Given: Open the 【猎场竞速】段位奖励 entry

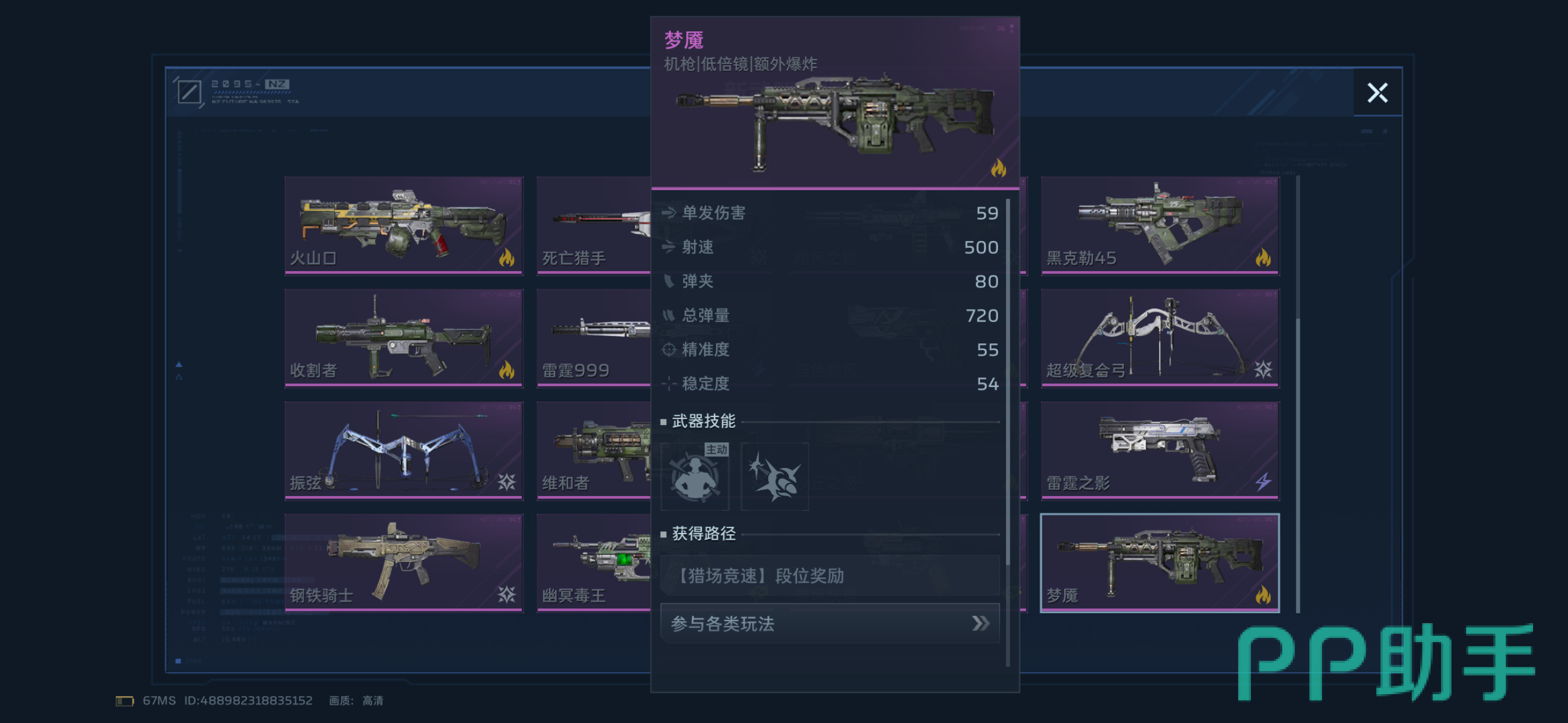Looking at the screenshot, I should coord(830,575).
